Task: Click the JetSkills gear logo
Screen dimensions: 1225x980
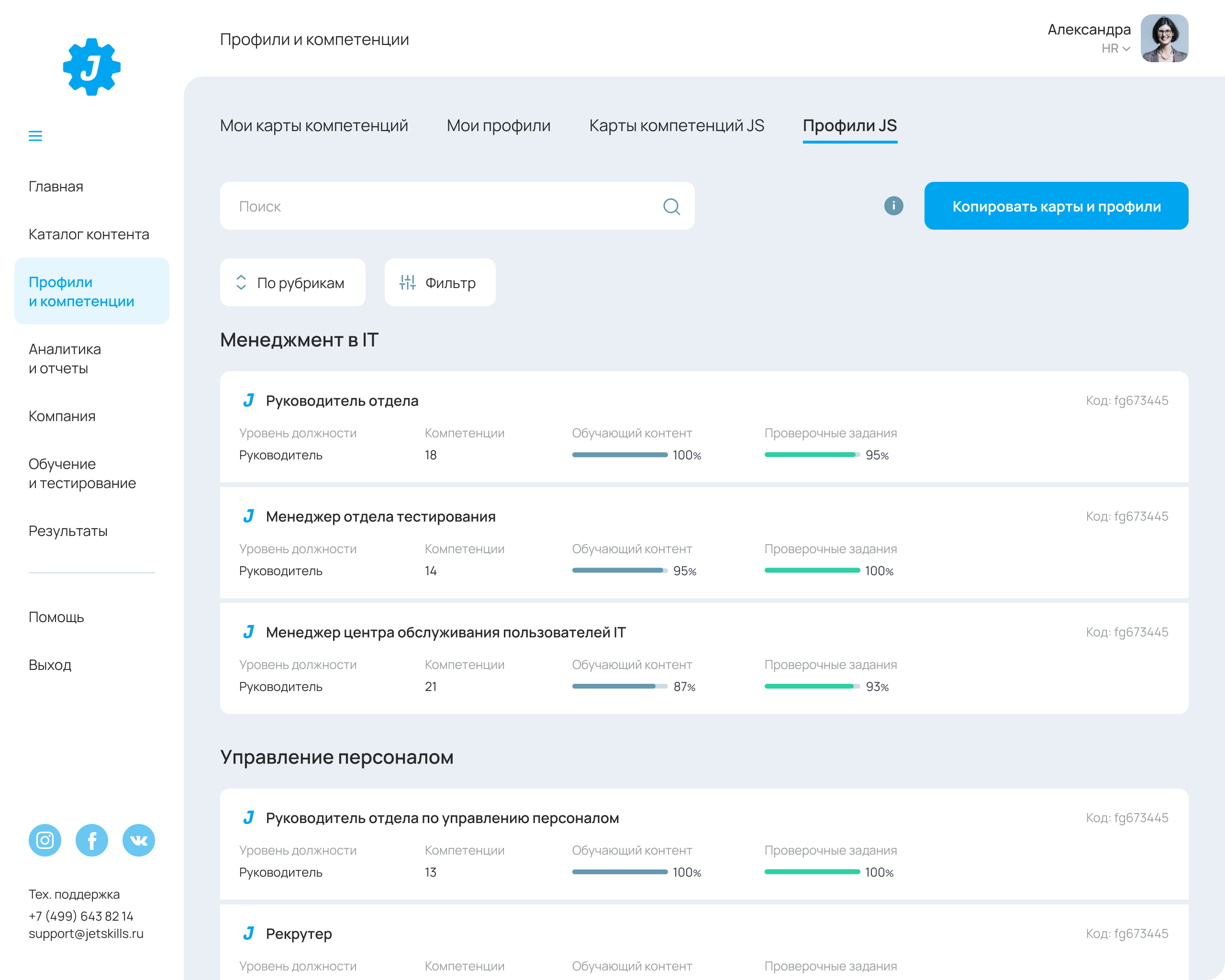Action: pos(91,66)
